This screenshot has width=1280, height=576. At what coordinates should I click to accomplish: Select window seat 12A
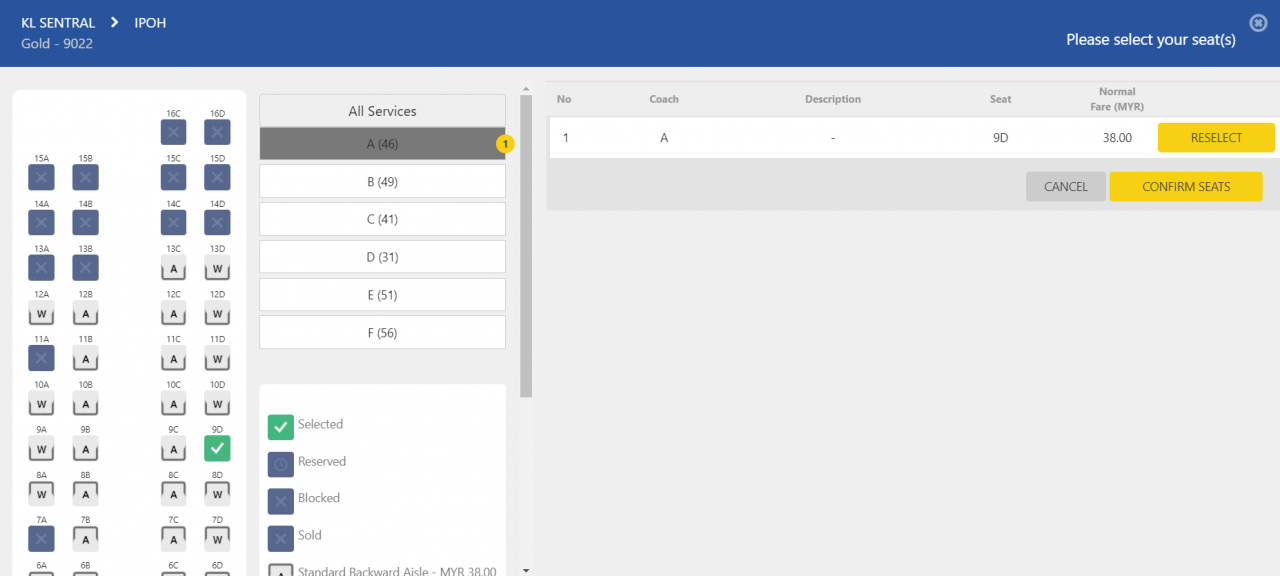pyautogui.click(x=41, y=313)
